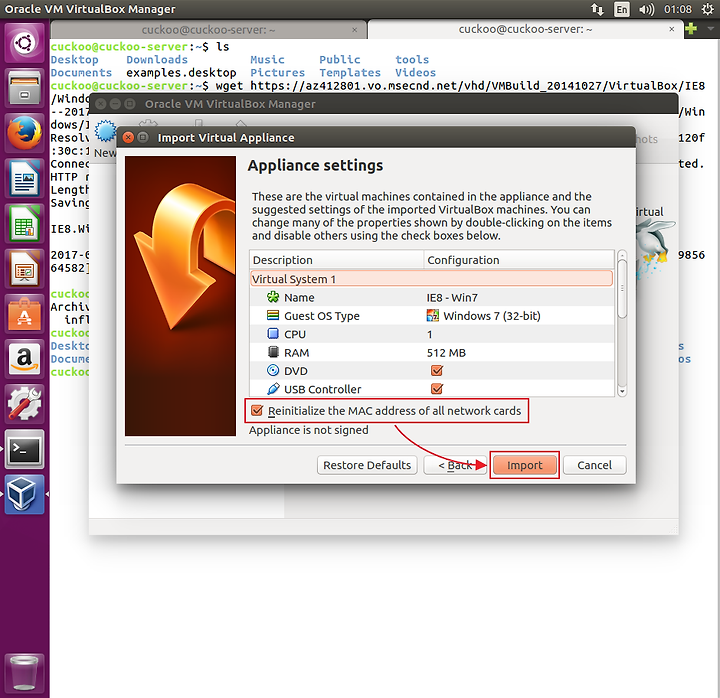
Task: Open the Files manager in the launcher
Action: click(x=24, y=88)
